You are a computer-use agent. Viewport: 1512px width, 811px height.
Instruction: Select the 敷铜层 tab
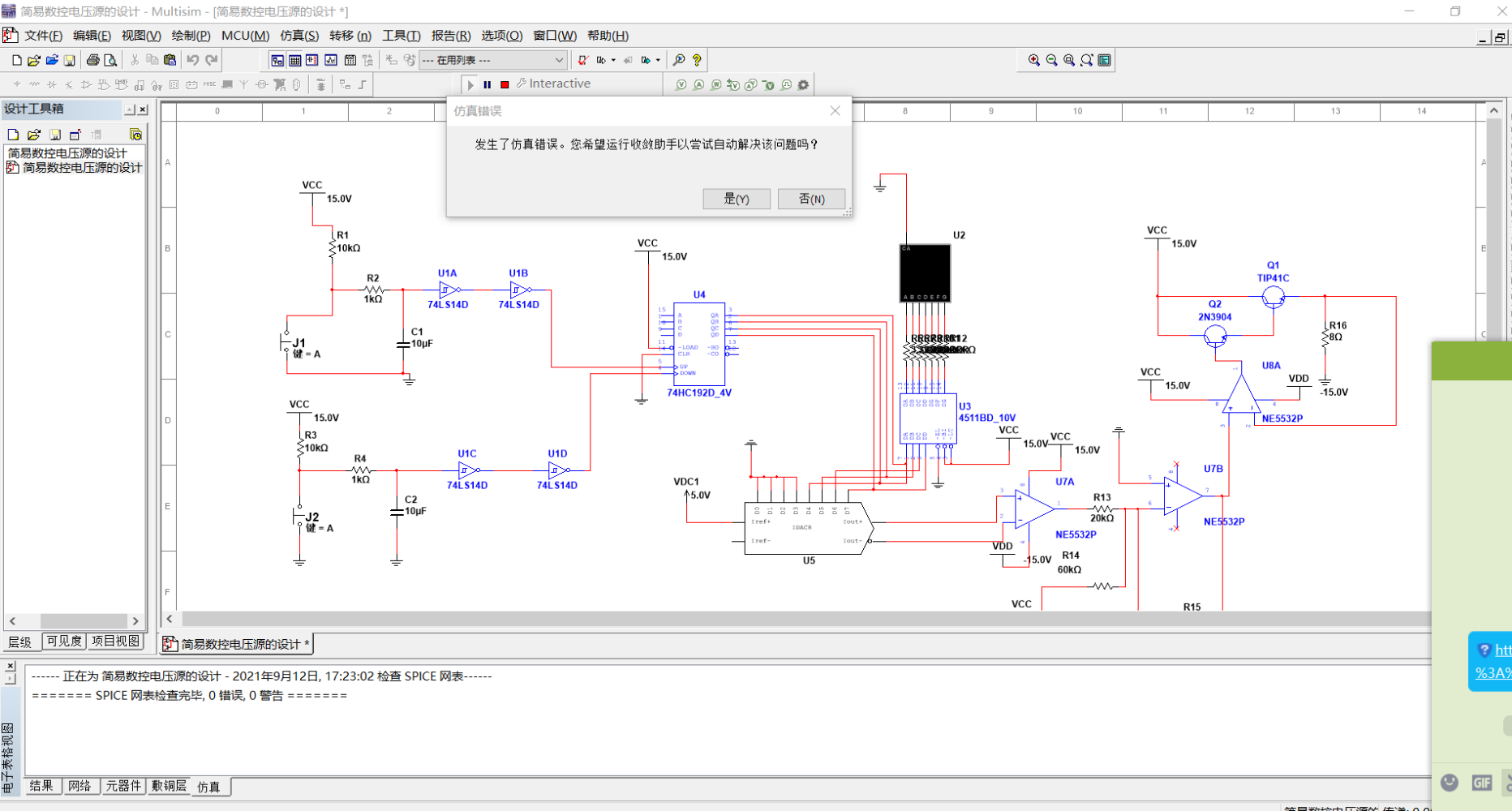pos(169,786)
